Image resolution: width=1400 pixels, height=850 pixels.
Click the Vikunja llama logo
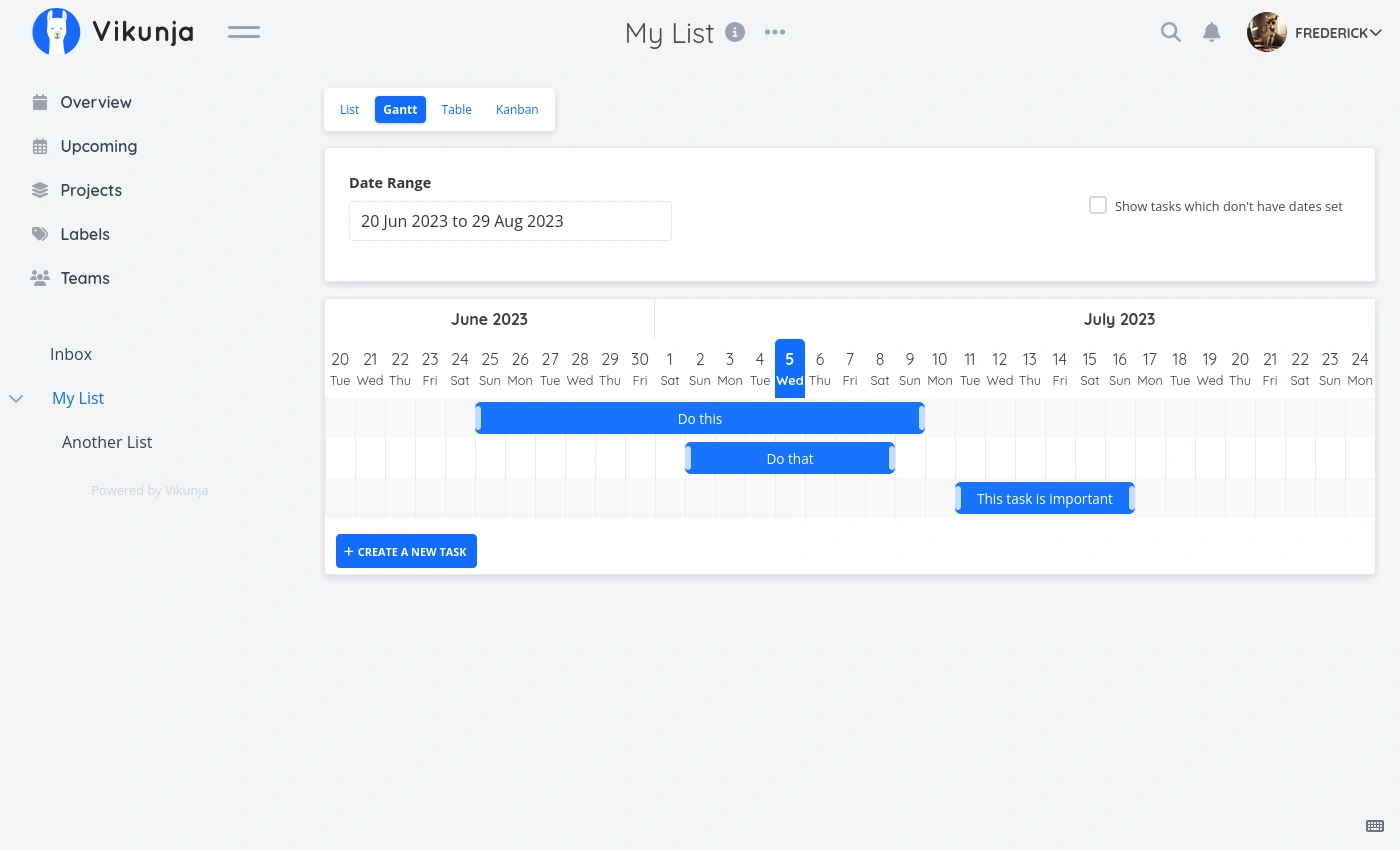coord(56,32)
